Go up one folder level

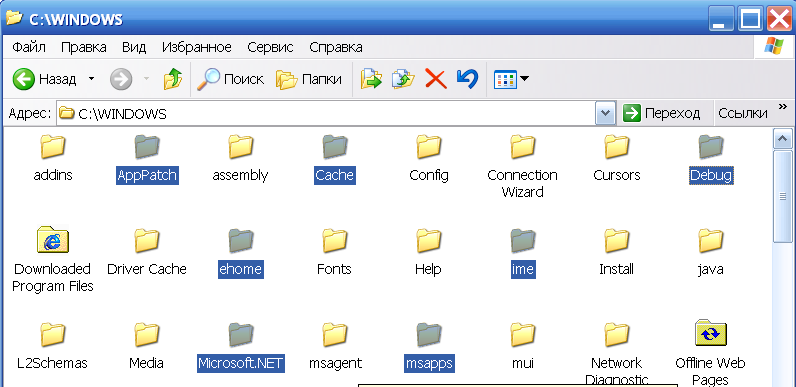pos(173,79)
